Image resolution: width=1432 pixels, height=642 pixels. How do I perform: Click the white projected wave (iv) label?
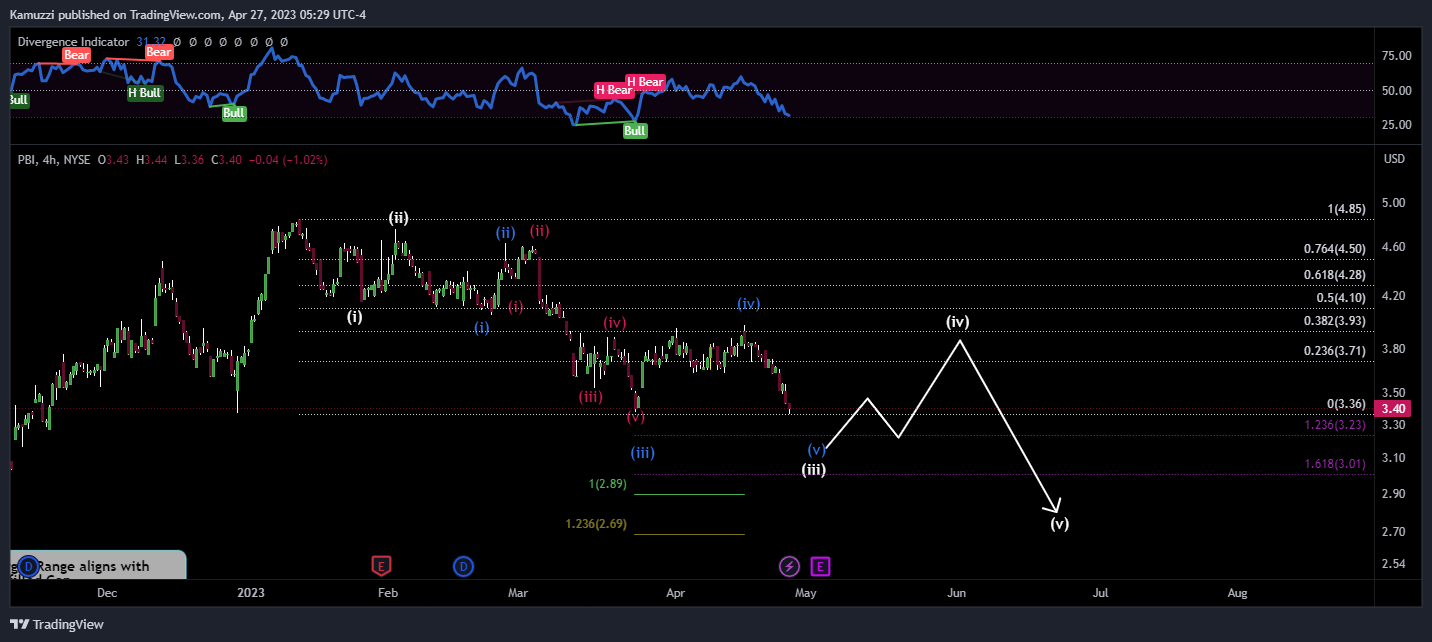[958, 323]
